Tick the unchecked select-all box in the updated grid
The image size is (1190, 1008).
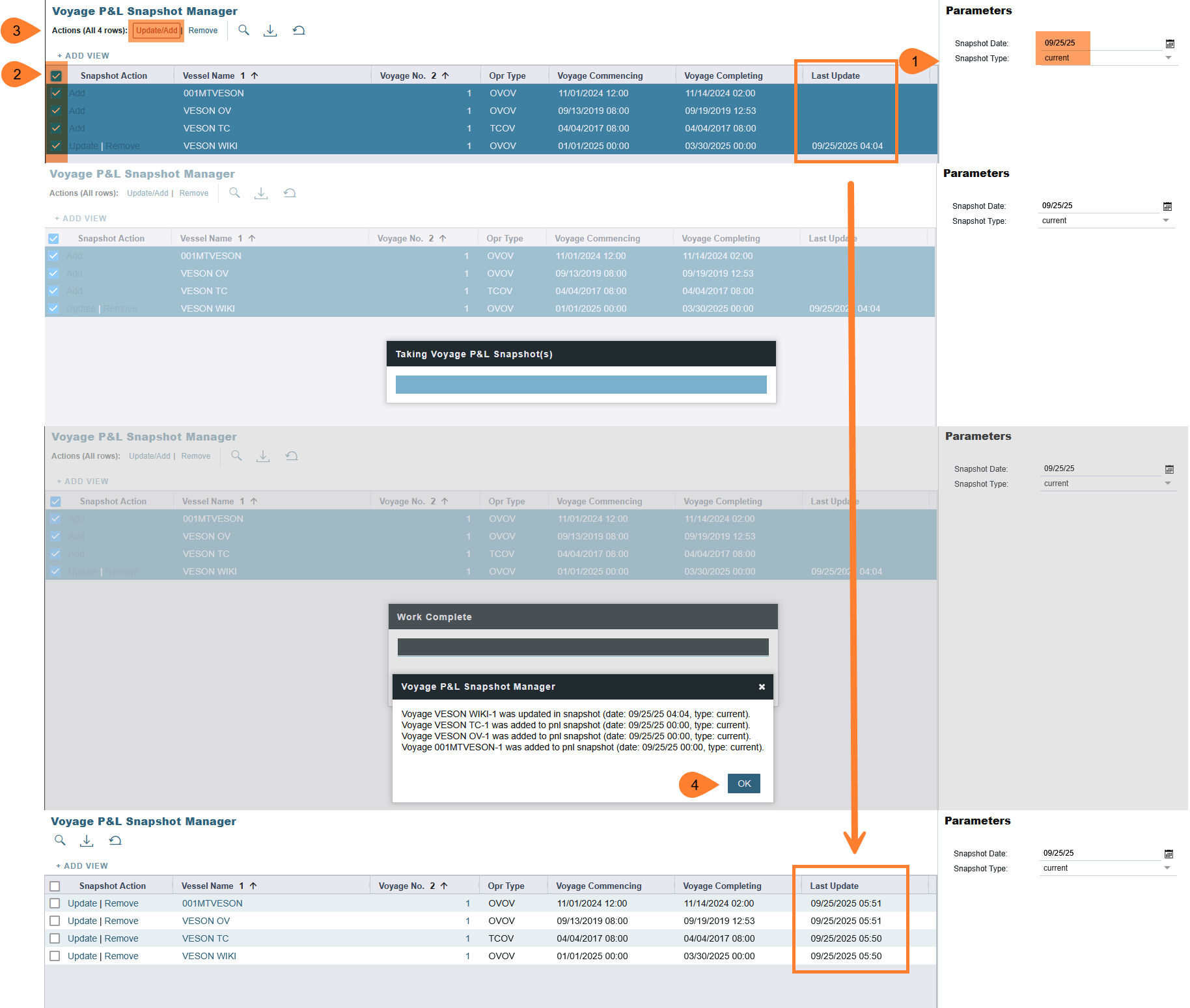pos(55,886)
